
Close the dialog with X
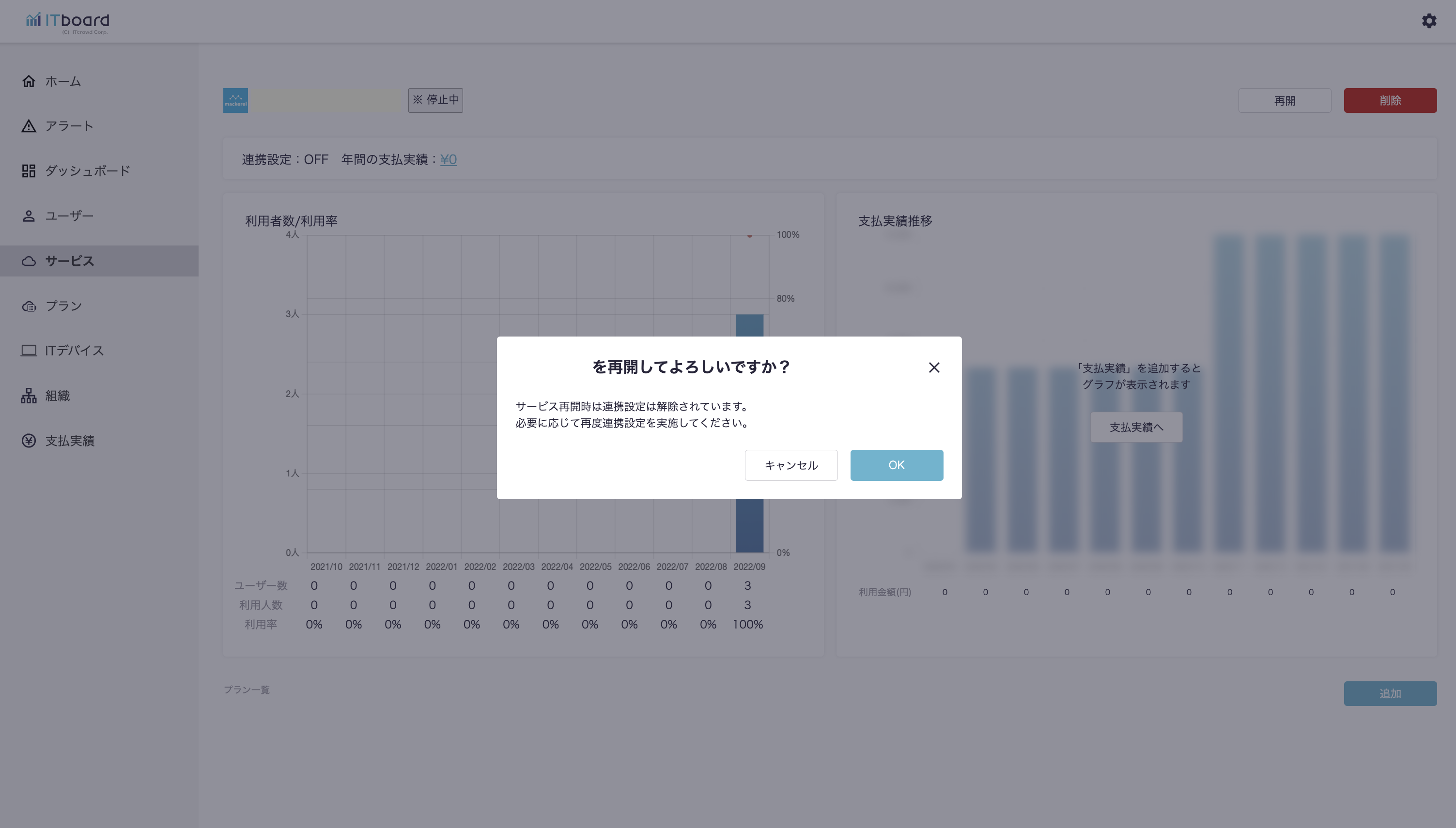(x=934, y=368)
